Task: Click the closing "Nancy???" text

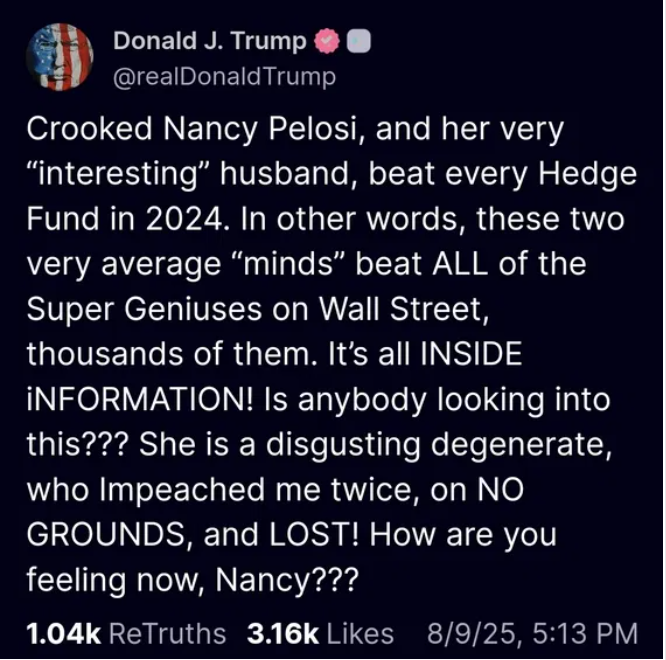Action: tap(287, 580)
